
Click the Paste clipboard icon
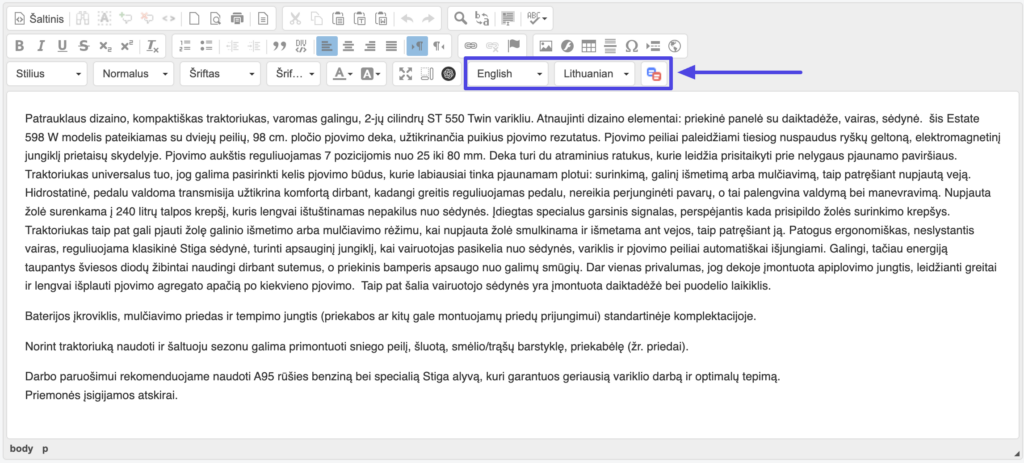click(338, 18)
